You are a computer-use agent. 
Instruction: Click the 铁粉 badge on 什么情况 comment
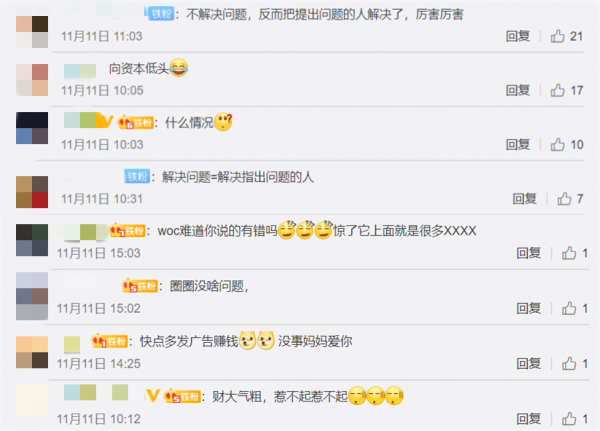pyautogui.click(x=135, y=122)
